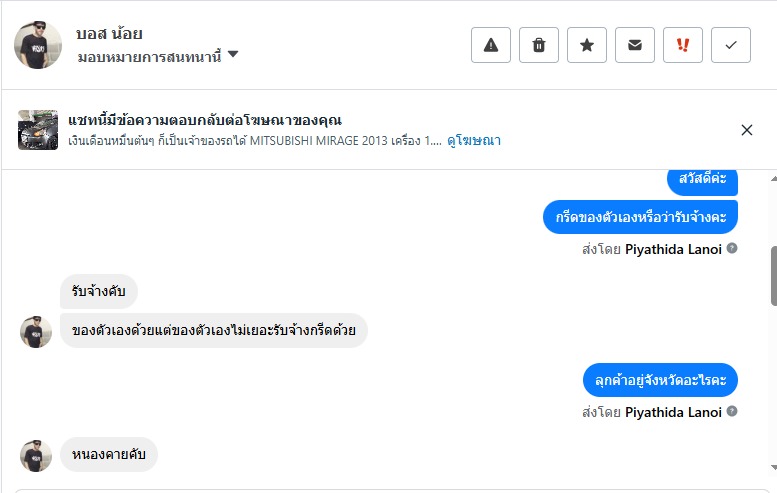Flag conversation with red exclamation icon
Viewport: 777px width, 493px height.
pyautogui.click(x=683, y=45)
